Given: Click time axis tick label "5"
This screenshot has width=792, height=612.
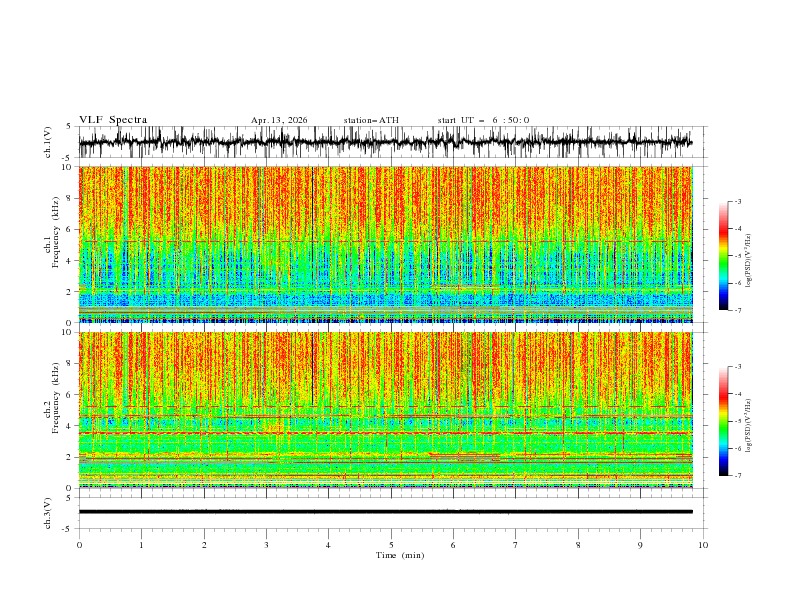Looking at the screenshot, I should pos(391,545).
